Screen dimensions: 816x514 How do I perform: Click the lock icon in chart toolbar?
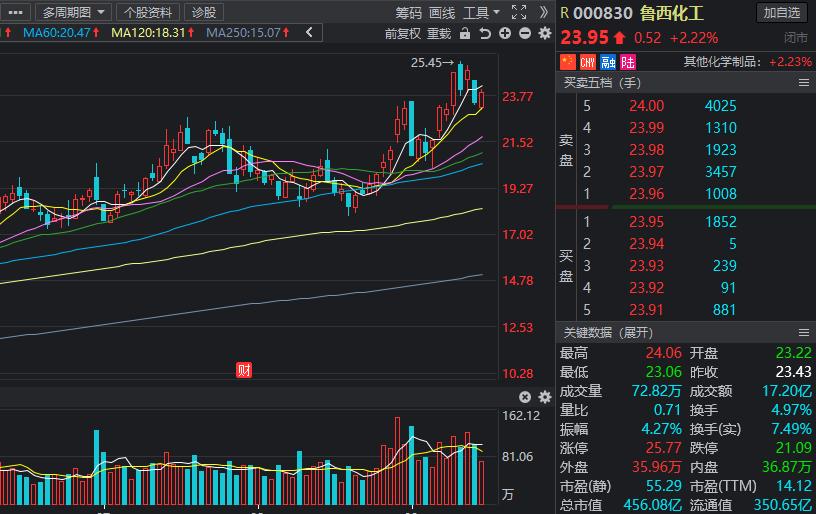[x=465, y=33]
